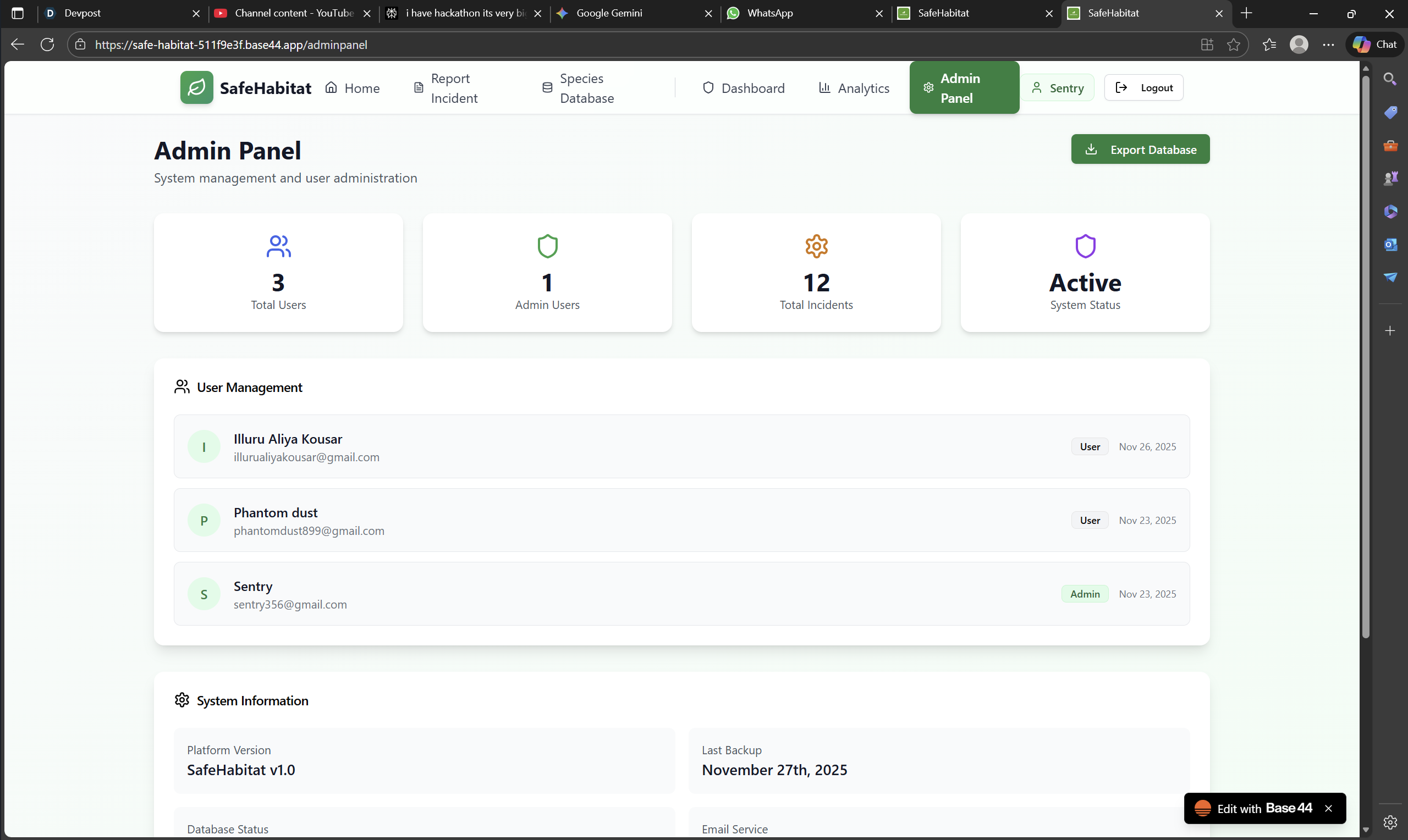
Task: Open the Outlook icon in Edge sidebar
Action: click(1390, 245)
